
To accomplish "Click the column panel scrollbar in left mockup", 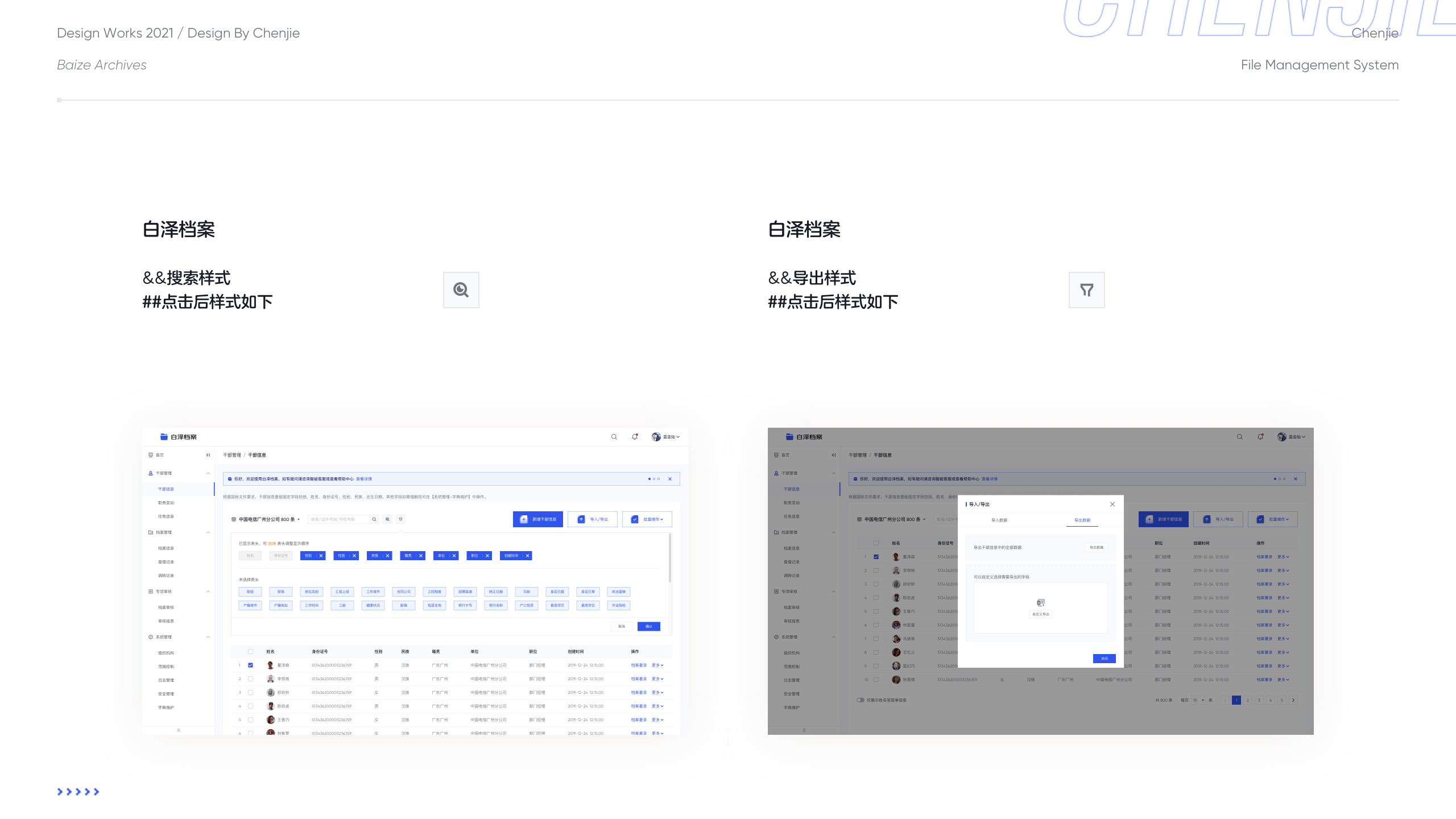I will tap(670, 559).
